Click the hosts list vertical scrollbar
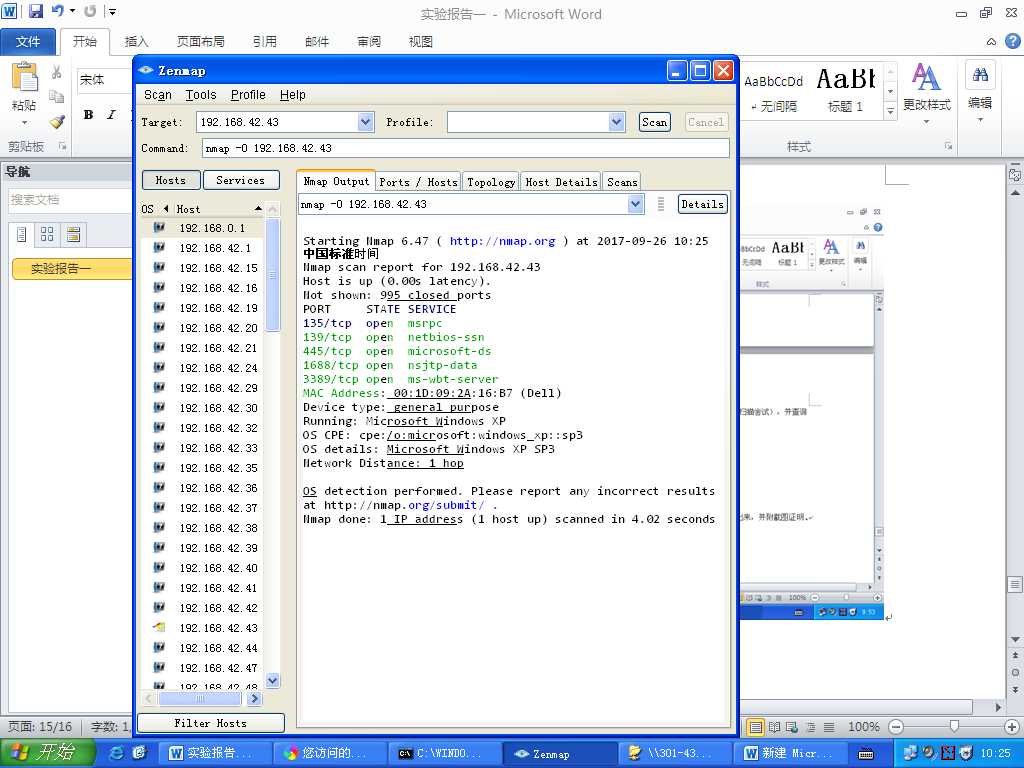This screenshot has width=1024, height=768. [x=273, y=276]
